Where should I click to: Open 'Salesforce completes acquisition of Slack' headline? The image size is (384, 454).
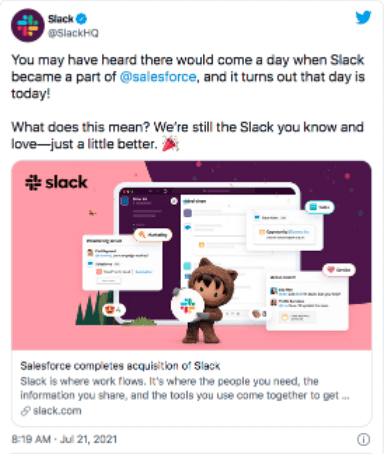tap(120, 366)
